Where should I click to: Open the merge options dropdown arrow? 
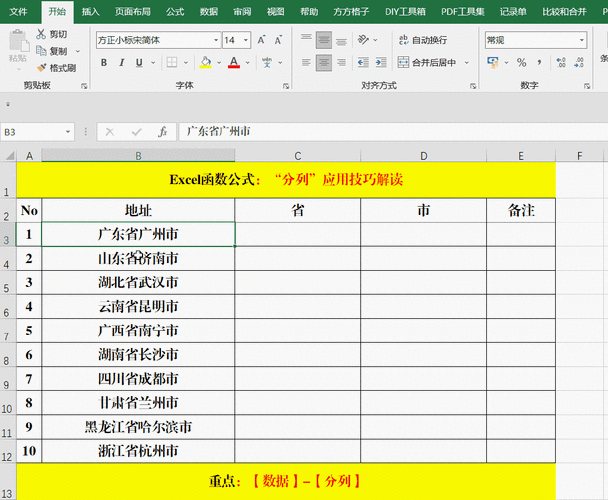click(x=467, y=62)
